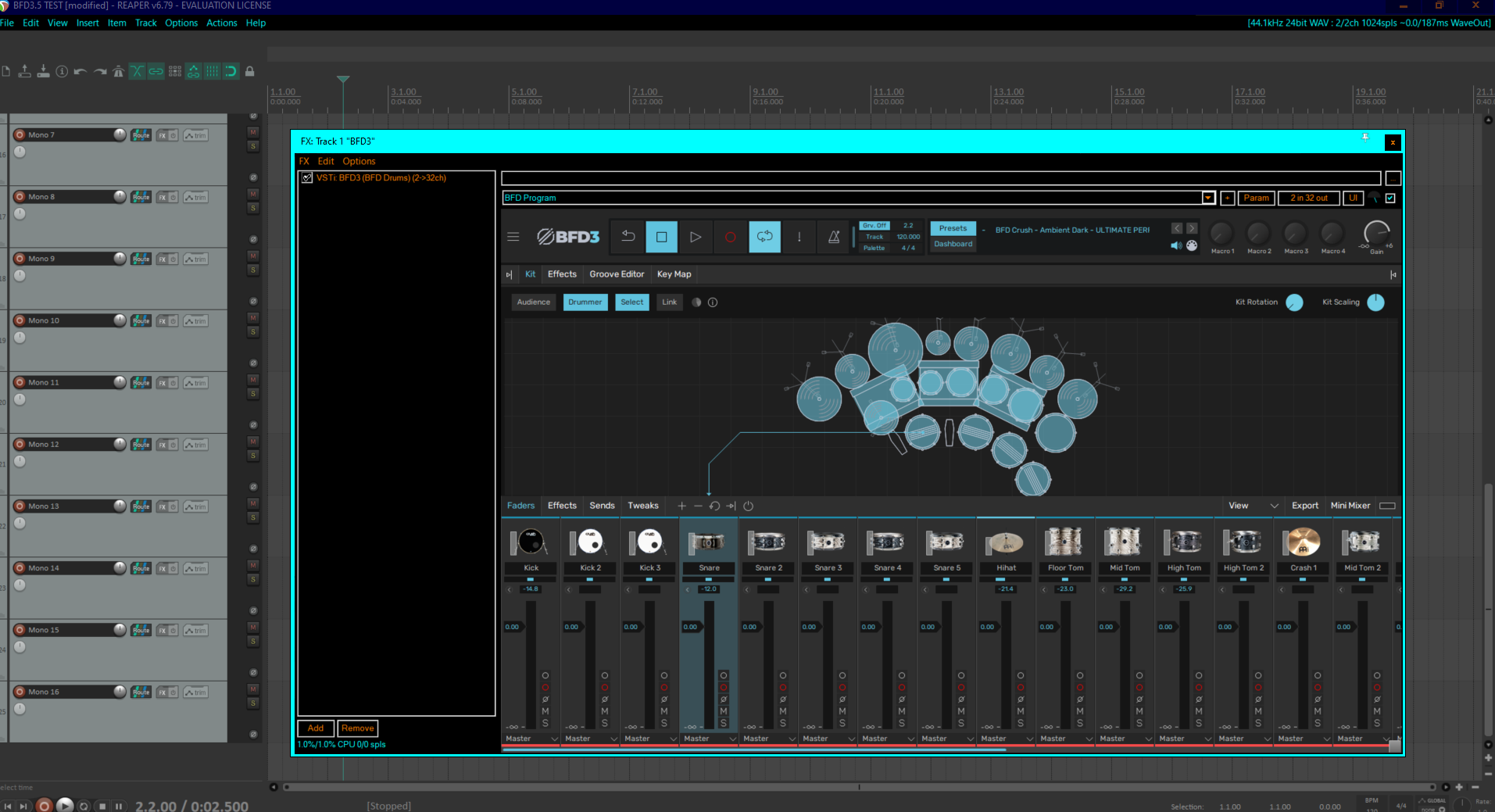Click the BFD3 panic exclamation button

pyautogui.click(x=799, y=237)
